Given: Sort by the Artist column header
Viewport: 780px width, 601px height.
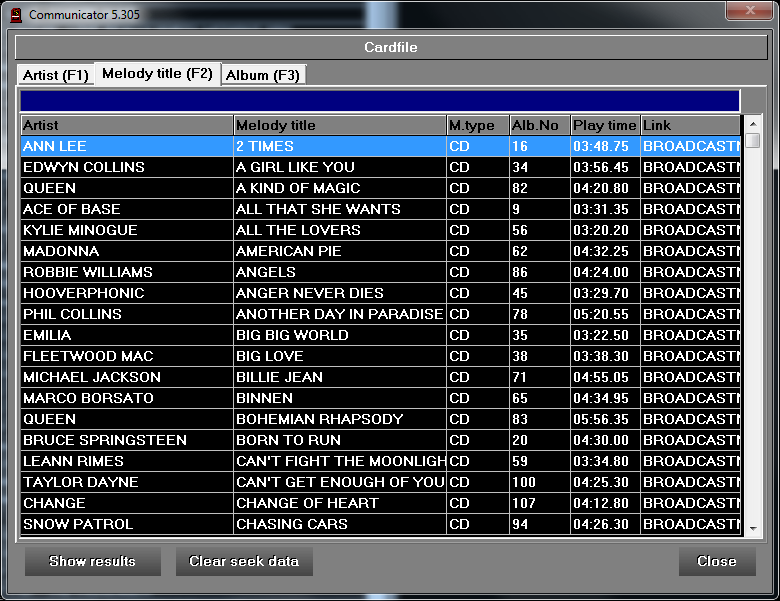Looking at the screenshot, I should (x=127, y=125).
